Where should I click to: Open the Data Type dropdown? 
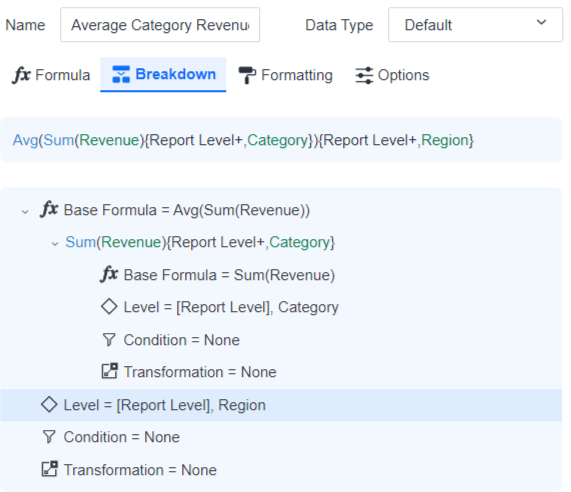tap(475, 25)
